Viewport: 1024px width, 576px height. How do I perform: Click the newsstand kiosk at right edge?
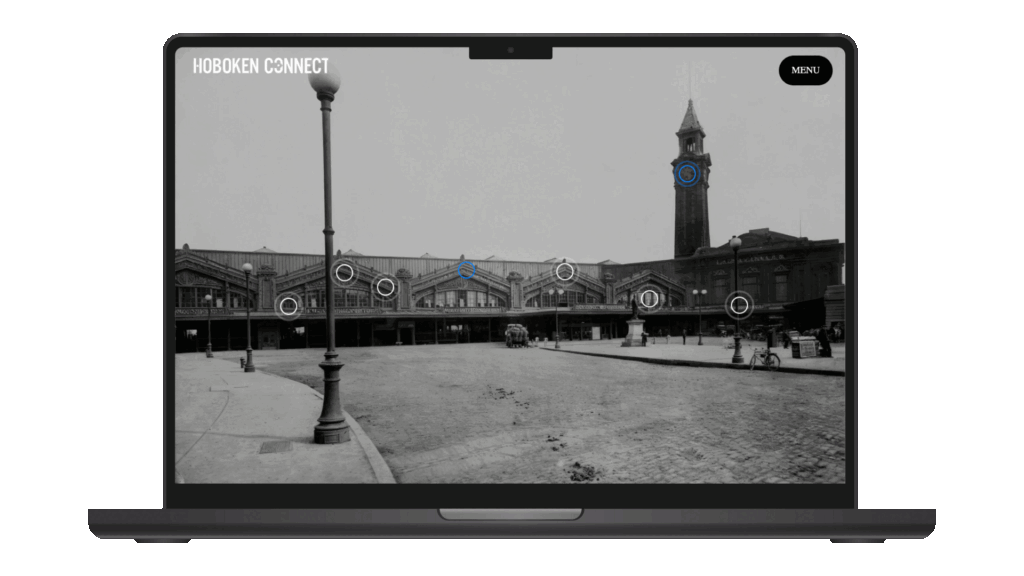804,347
